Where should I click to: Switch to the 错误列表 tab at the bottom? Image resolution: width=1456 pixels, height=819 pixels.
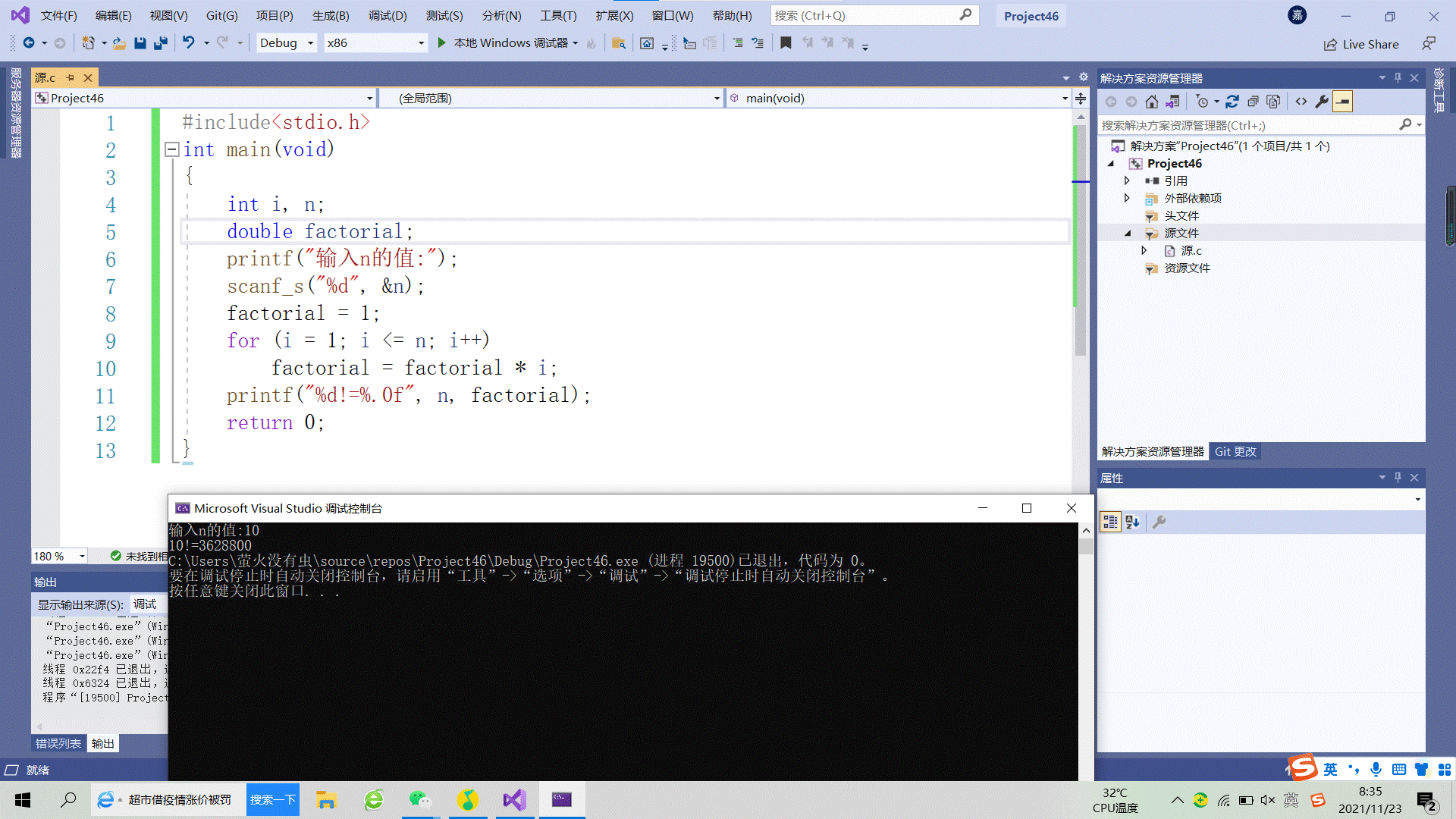(58, 743)
